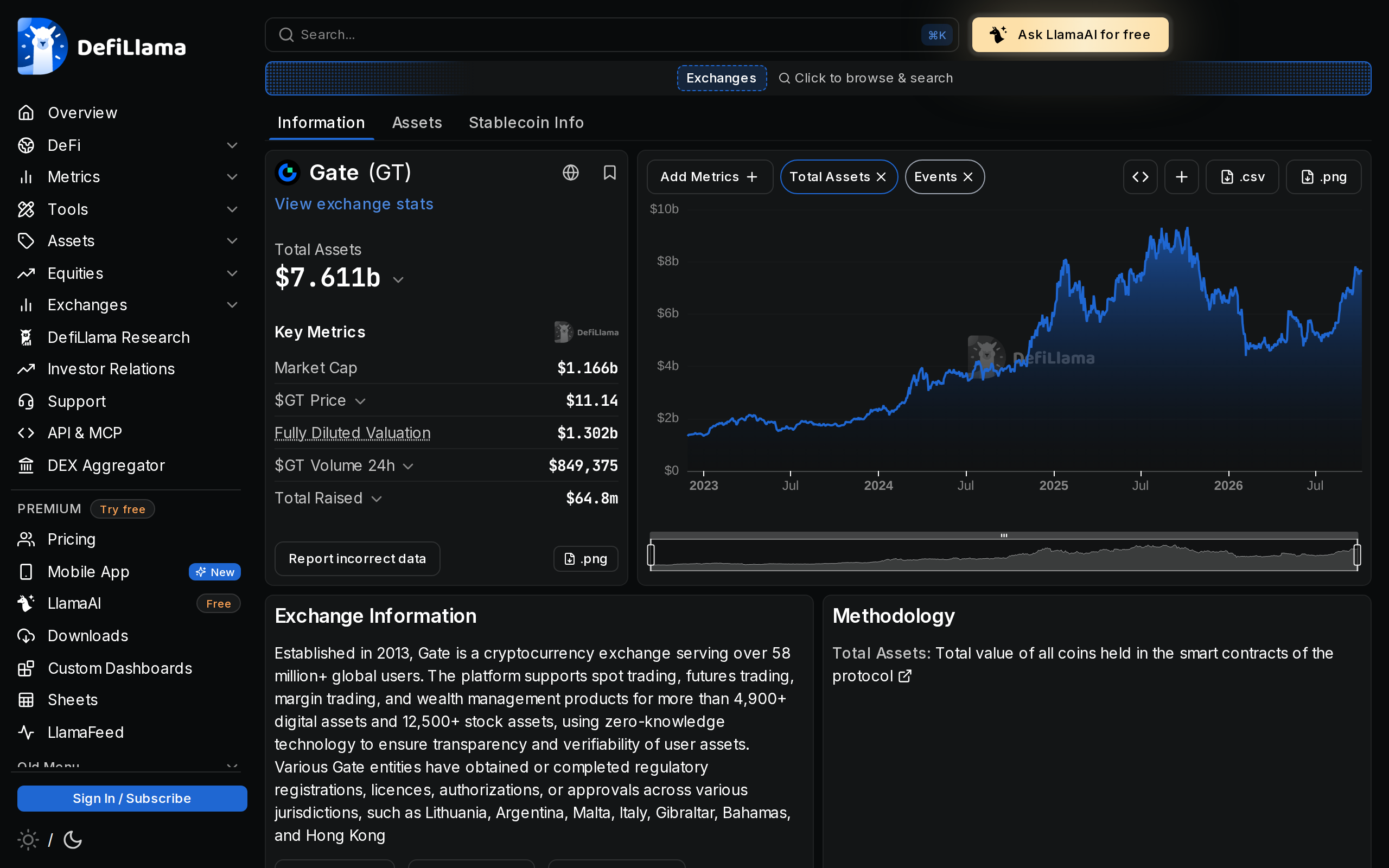The width and height of the screenshot is (1389, 868).
Task: Download chart data as .csv
Action: pos(1242,177)
